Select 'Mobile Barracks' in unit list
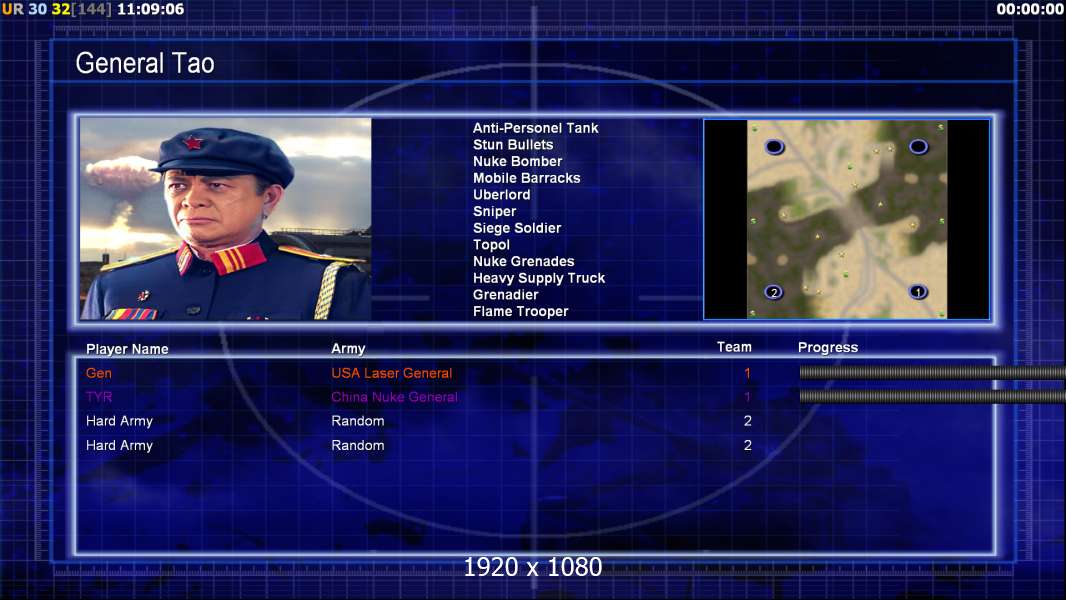Screen dimensions: 1066x600 click(x=527, y=178)
